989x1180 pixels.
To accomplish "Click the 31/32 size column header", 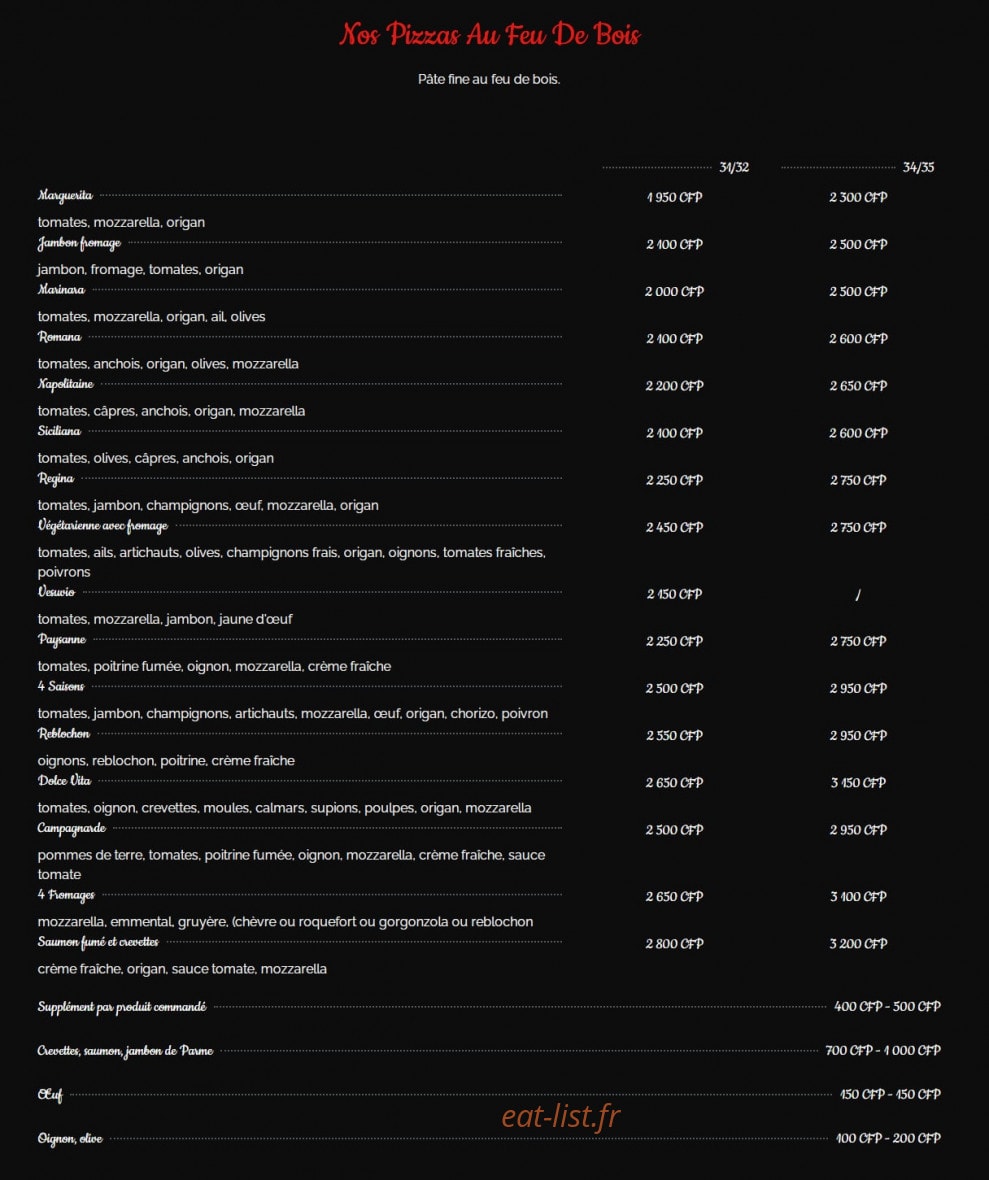I will coord(734,167).
